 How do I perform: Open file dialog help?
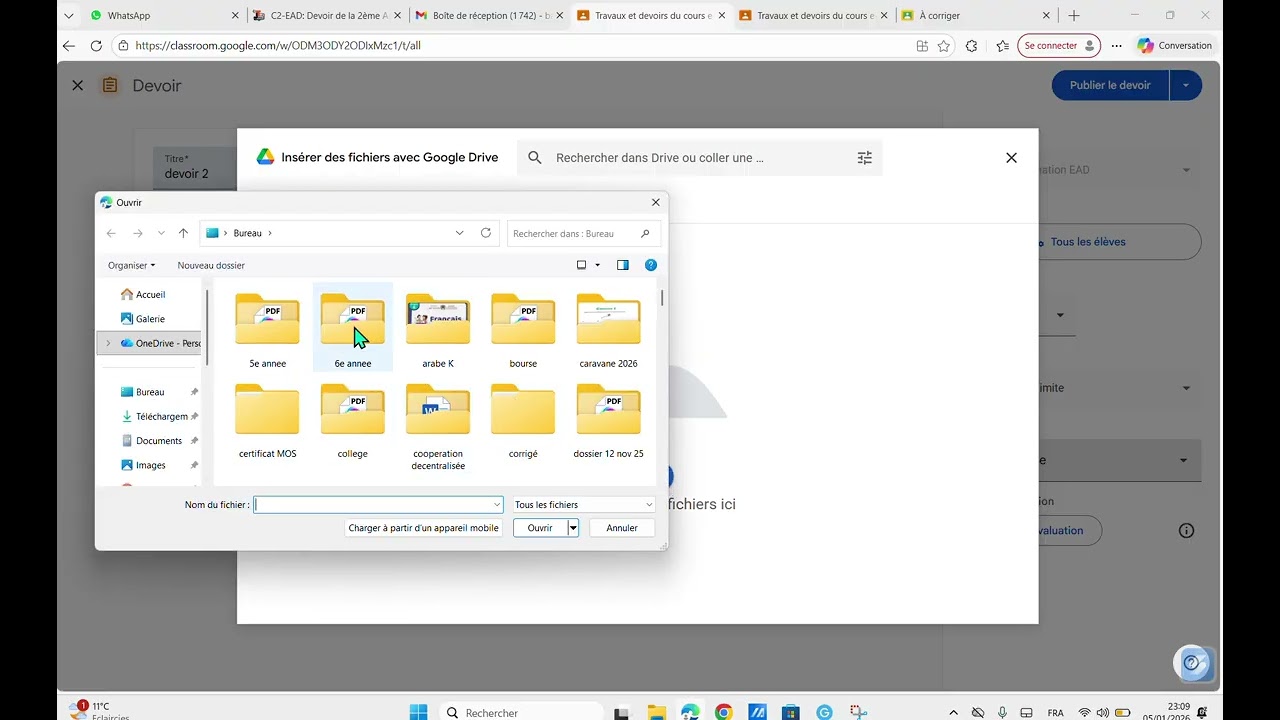[x=651, y=265]
